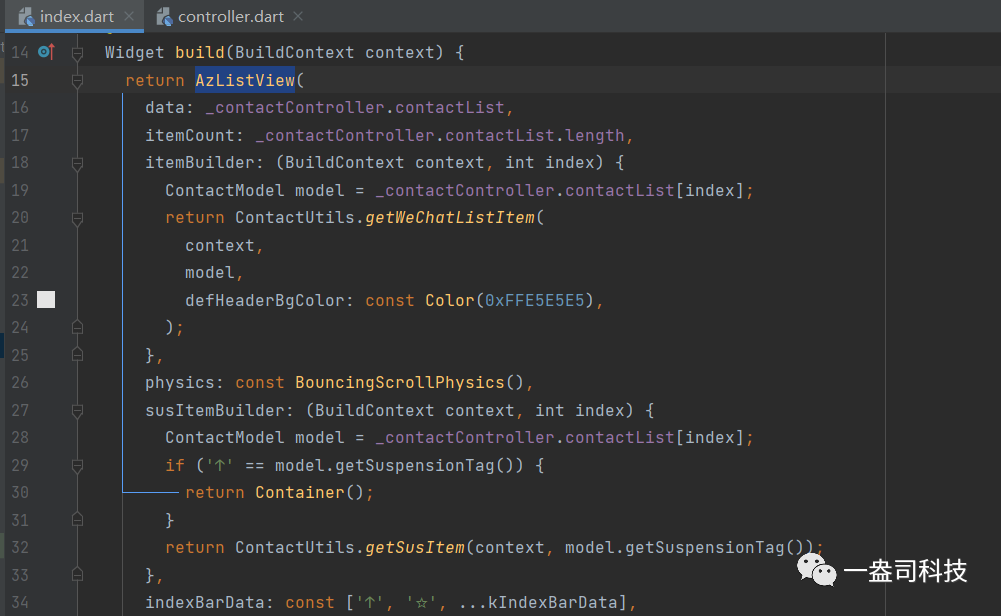Click line number 19 in the gutter
The width and height of the screenshot is (1001, 616).
(20, 190)
